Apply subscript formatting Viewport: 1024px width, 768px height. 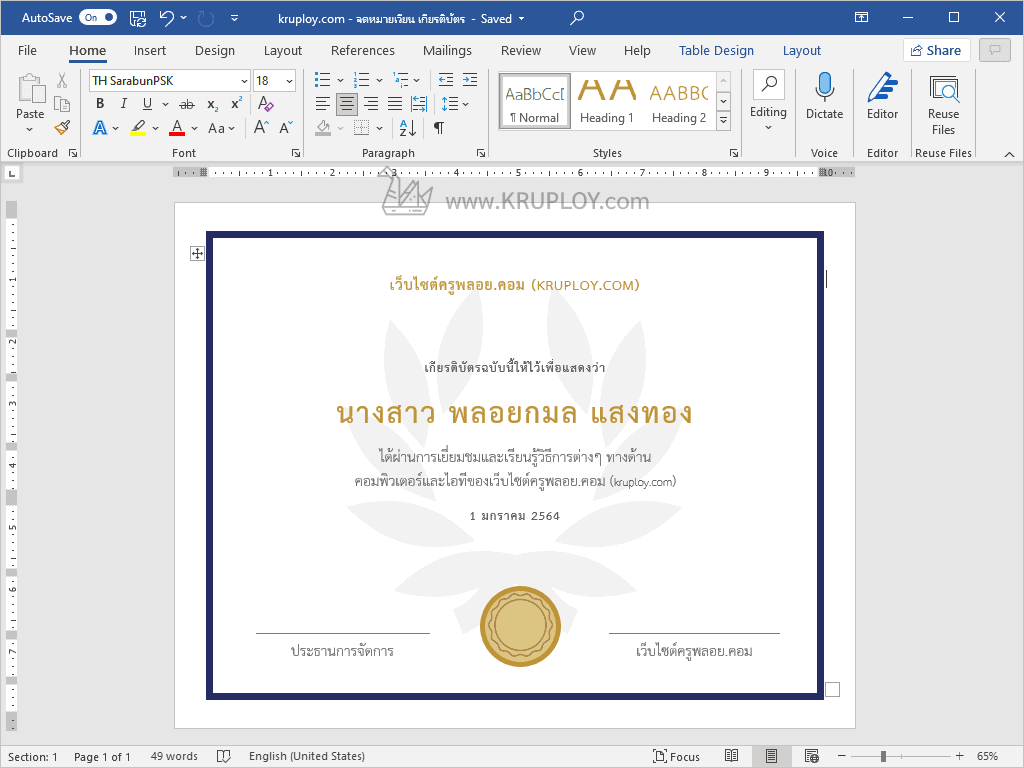click(212, 104)
